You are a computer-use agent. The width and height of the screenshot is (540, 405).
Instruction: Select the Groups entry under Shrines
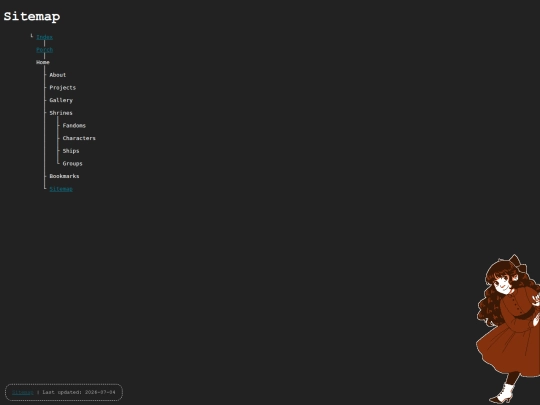click(72, 164)
